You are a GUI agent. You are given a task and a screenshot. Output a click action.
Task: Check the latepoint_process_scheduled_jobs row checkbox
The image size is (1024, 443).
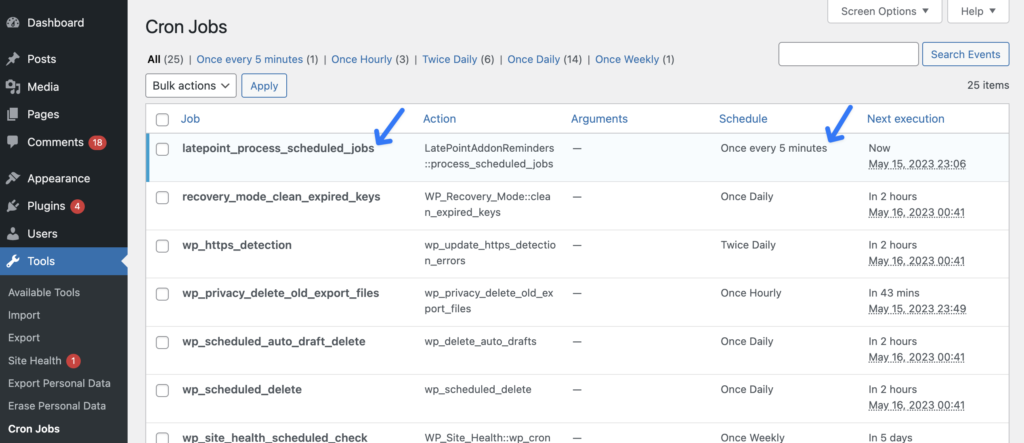[x=163, y=149]
